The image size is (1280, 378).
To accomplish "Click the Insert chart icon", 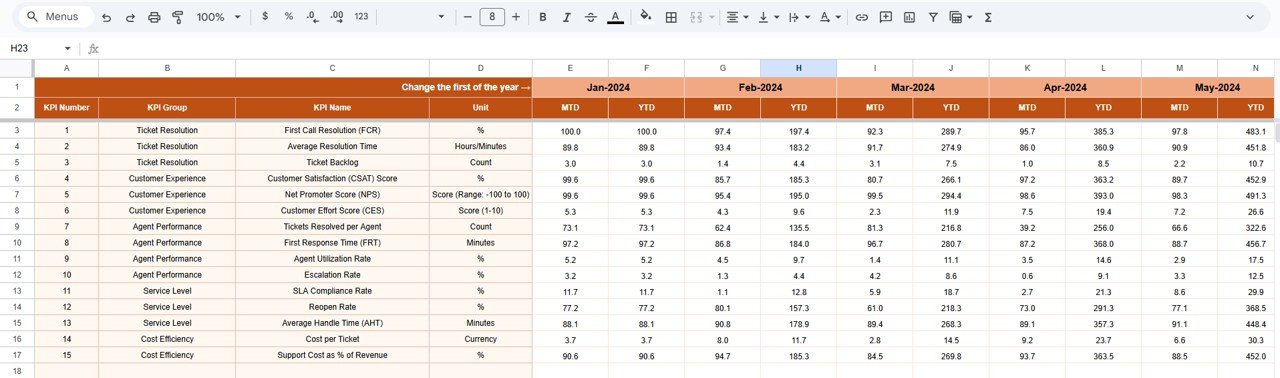I will click(x=909, y=17).
